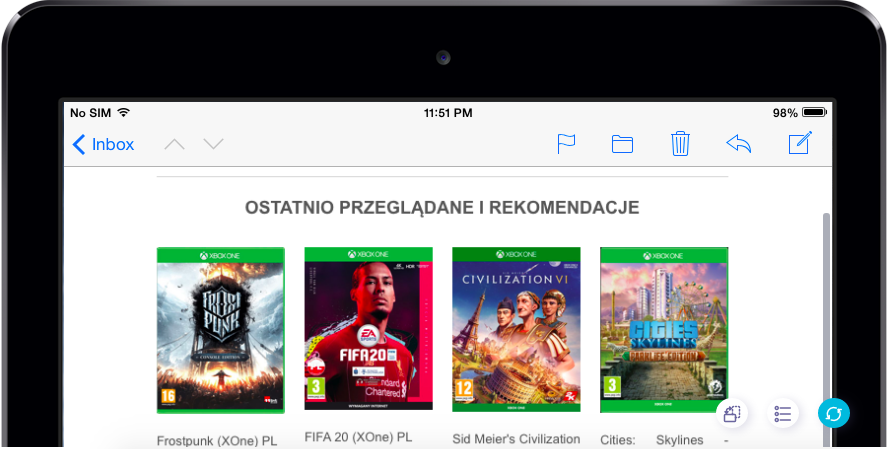Open the Frostpunk game cover

[x=220, y=330]
